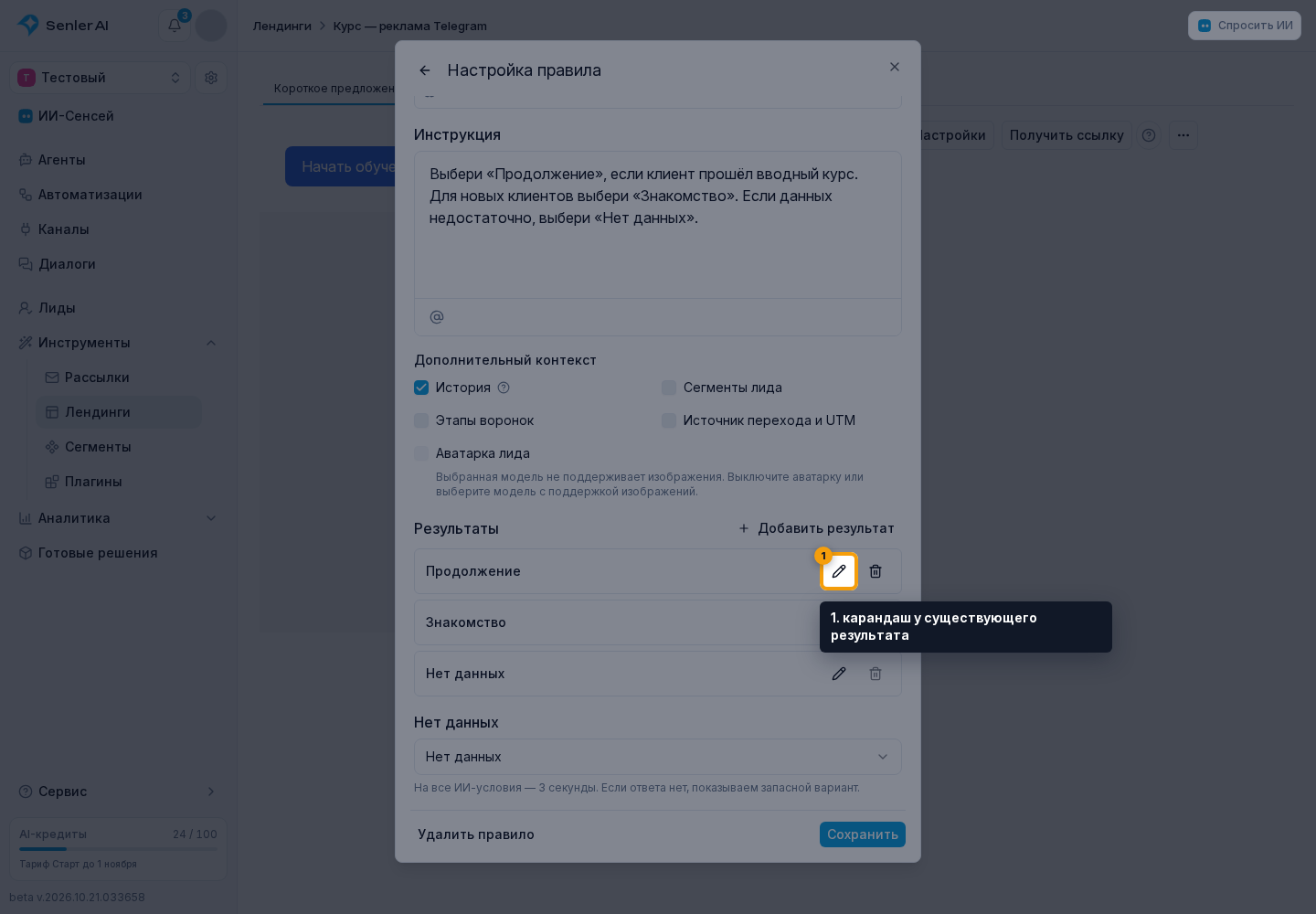
Task: Click the Senler AI logo
Action: pos(63,26)
